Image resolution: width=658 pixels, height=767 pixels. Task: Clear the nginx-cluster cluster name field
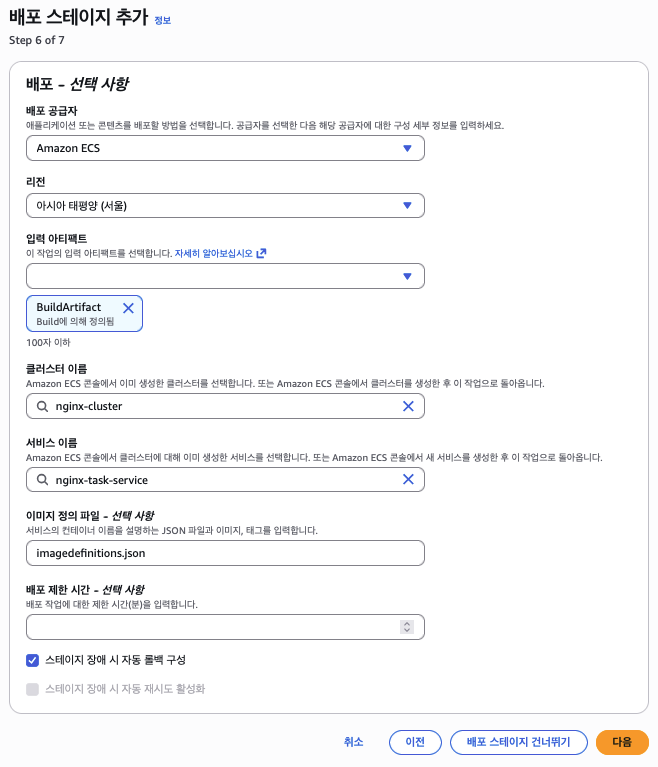(x=408, y=406)
